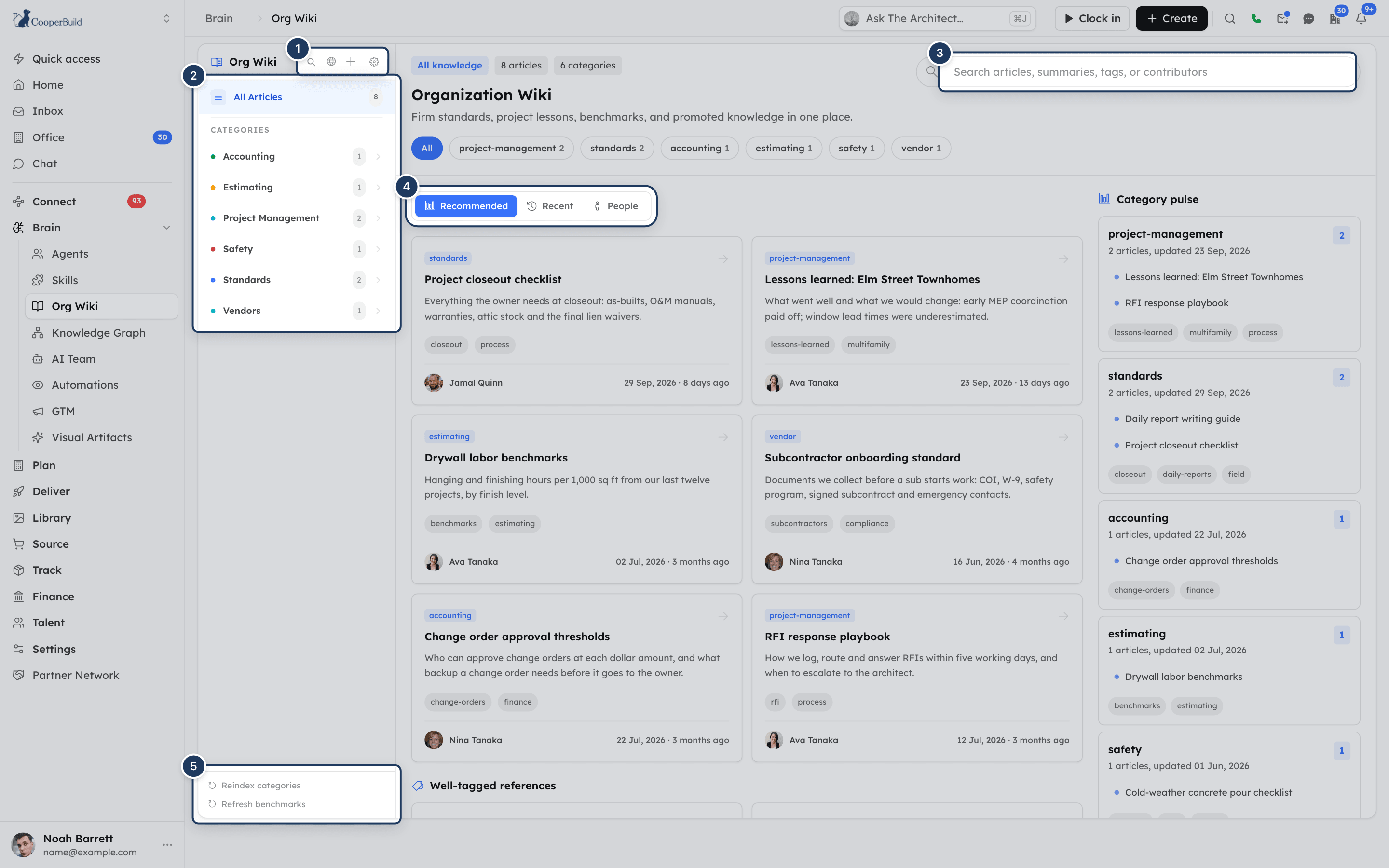The width and height of the screenshot is (1389, 868).
Task: Click the Org Wiki panel search icon
Action: tap(311, 62)
